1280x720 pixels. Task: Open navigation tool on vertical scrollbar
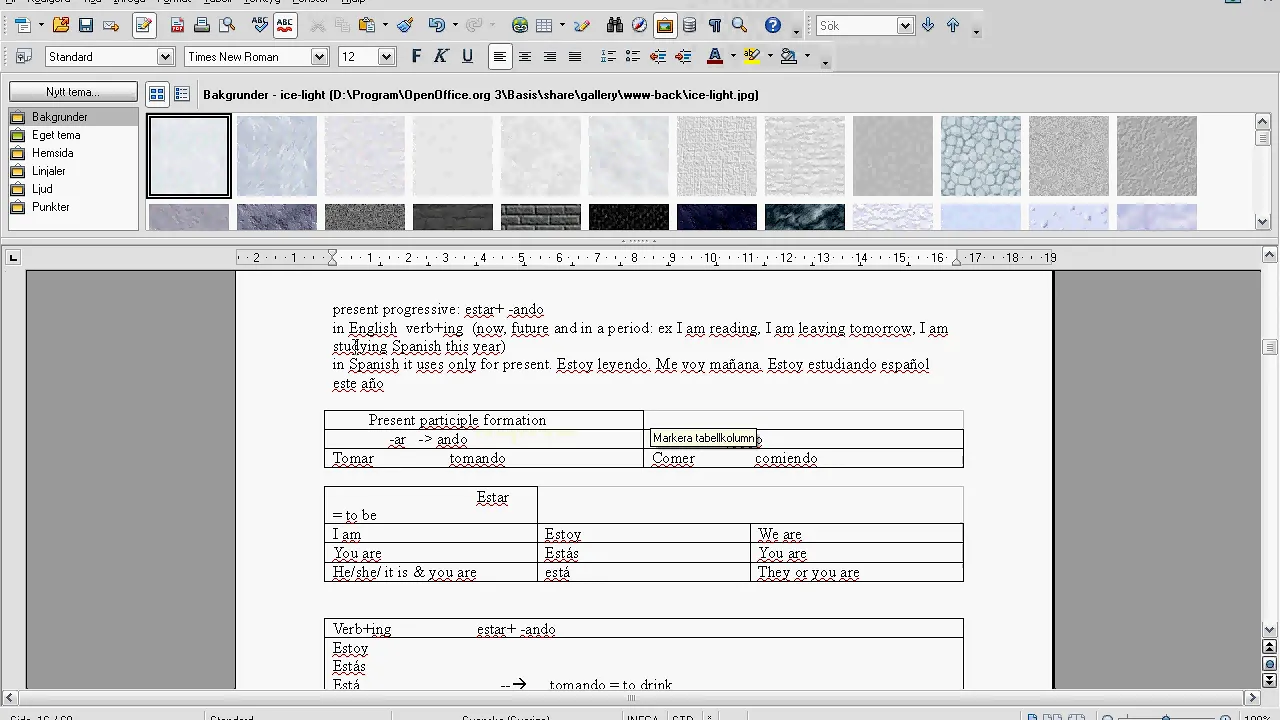[1270, 664]
